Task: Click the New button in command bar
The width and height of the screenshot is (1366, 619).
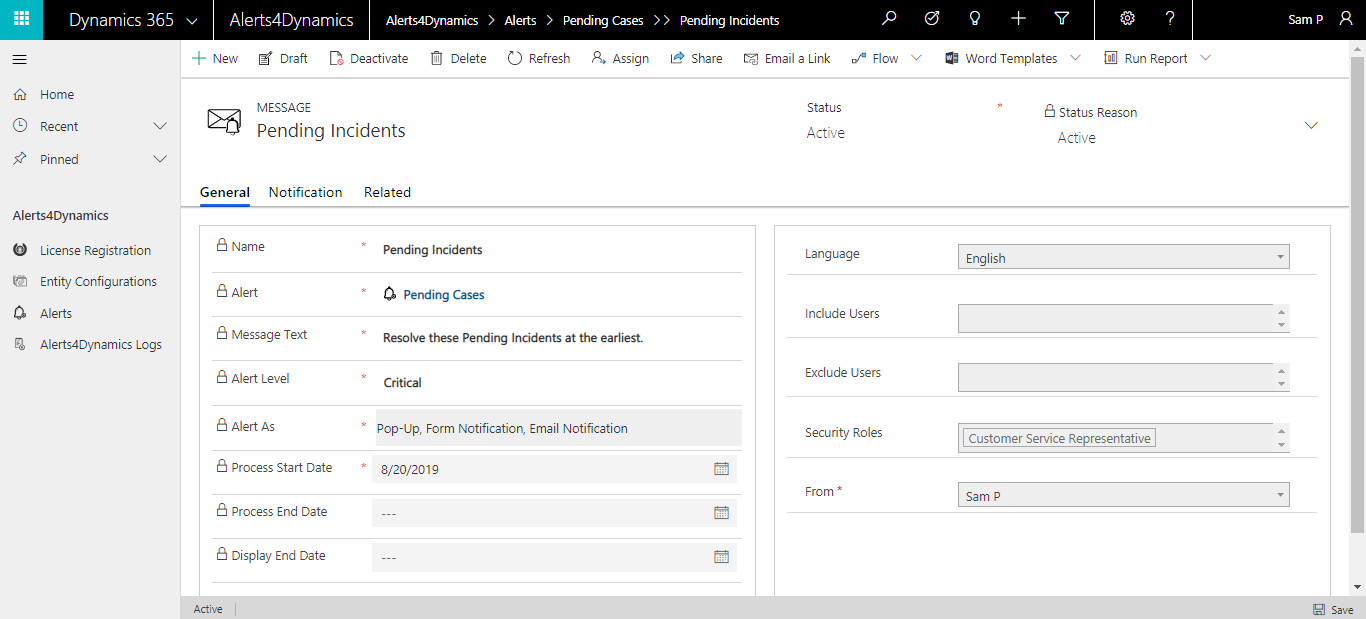Action: pyautogui.click(x=215, y=58)
